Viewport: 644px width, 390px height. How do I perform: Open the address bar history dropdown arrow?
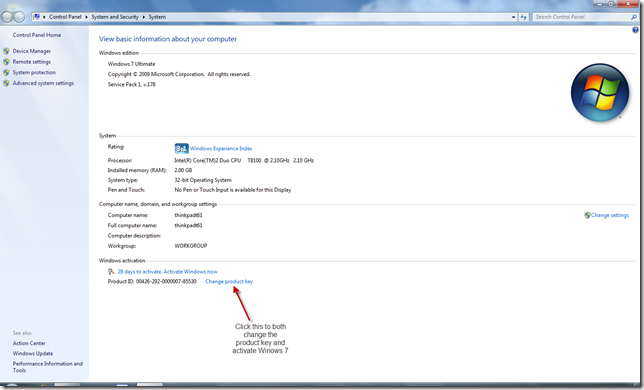point(513,17)
